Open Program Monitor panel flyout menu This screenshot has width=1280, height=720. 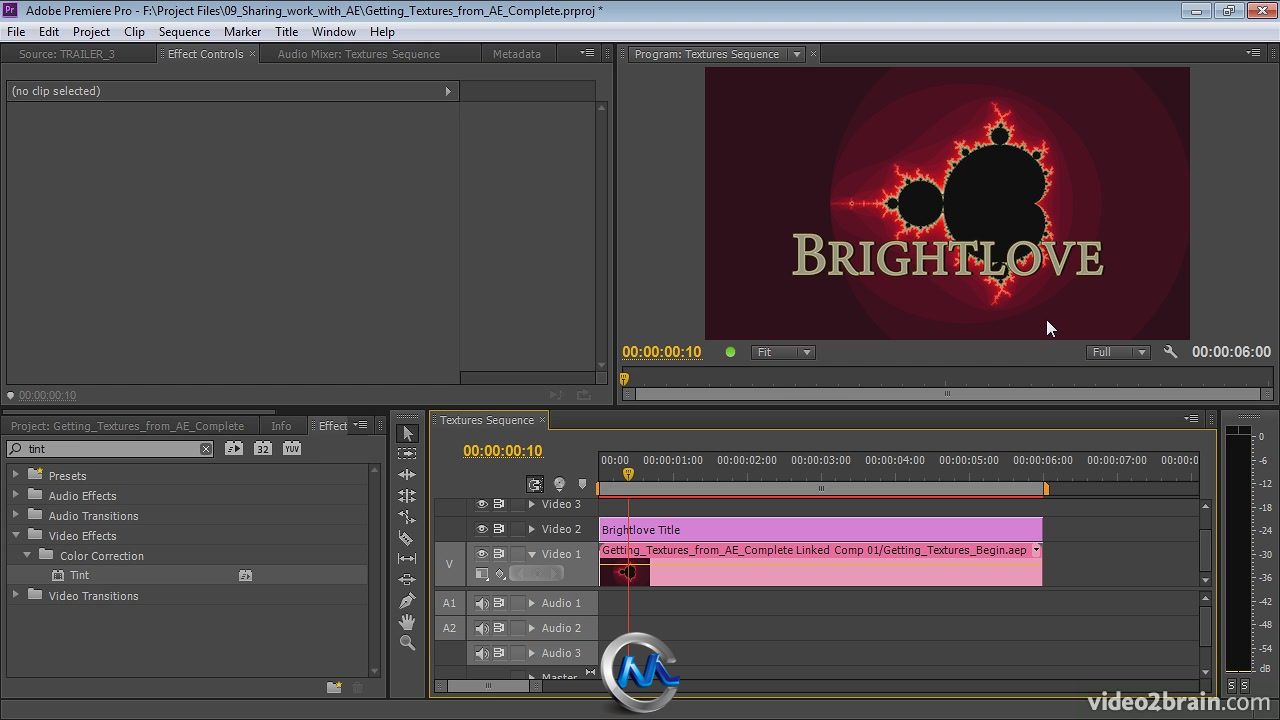tap(1253, 53)
